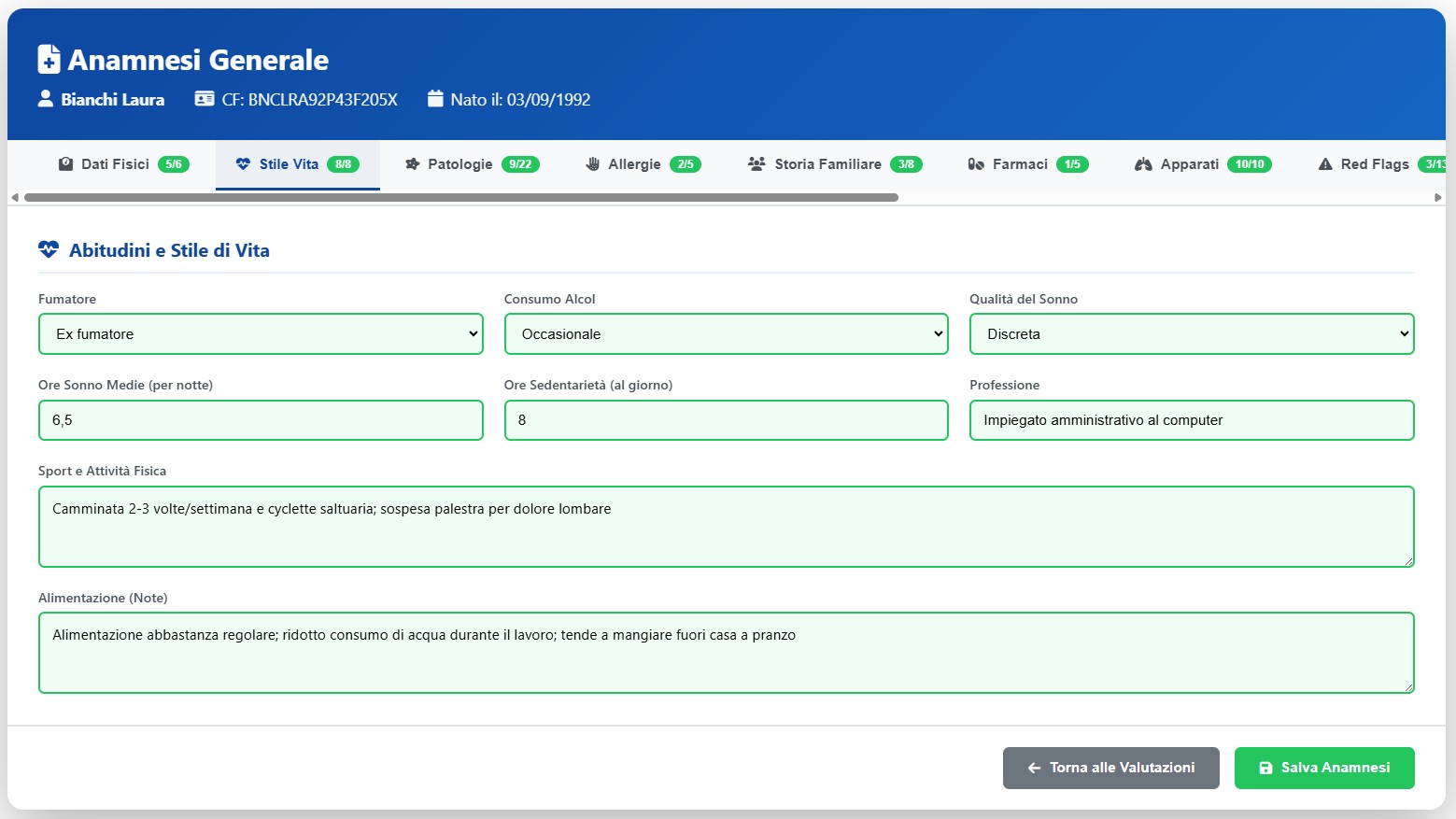Go back with Torna alle Valutazioni
Screen dimensions: 1456x819
pyautogui.click(x=1110, y=768)
